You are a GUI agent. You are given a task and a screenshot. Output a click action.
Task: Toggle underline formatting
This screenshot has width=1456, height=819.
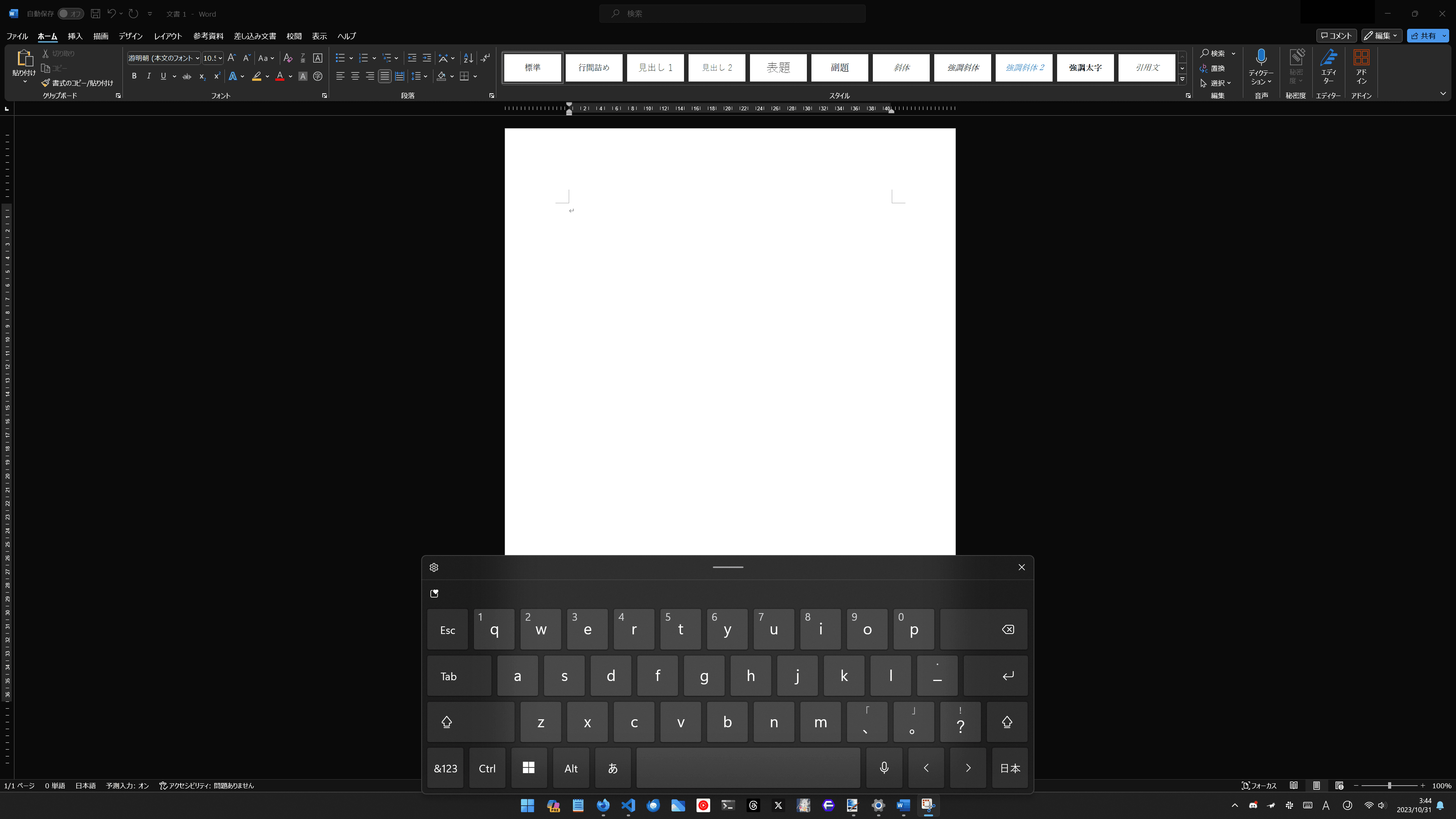click(163, 76)
